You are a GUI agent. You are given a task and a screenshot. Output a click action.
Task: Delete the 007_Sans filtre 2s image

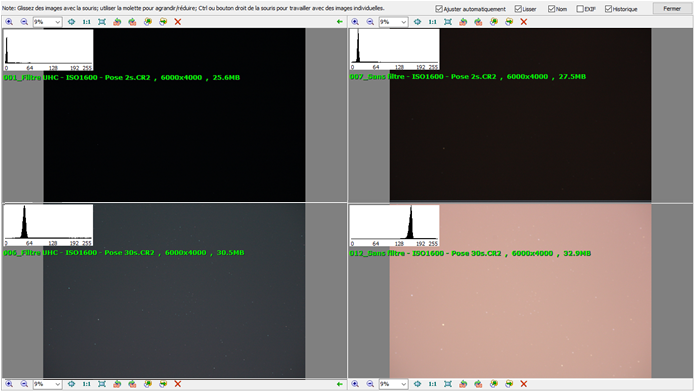[x=524, y=22]
